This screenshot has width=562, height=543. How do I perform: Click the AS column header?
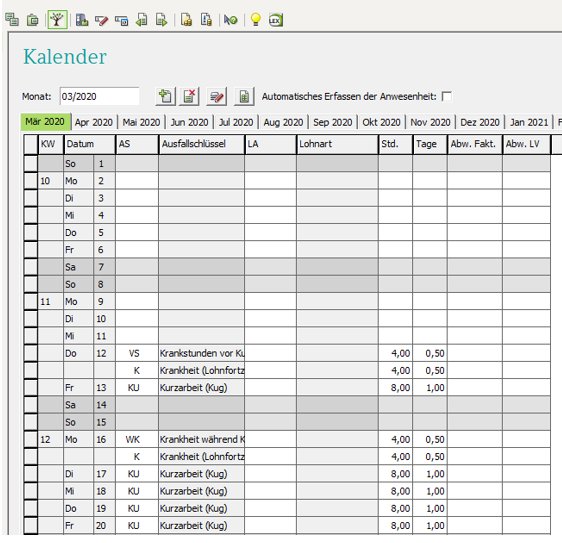tap(137, 144)
